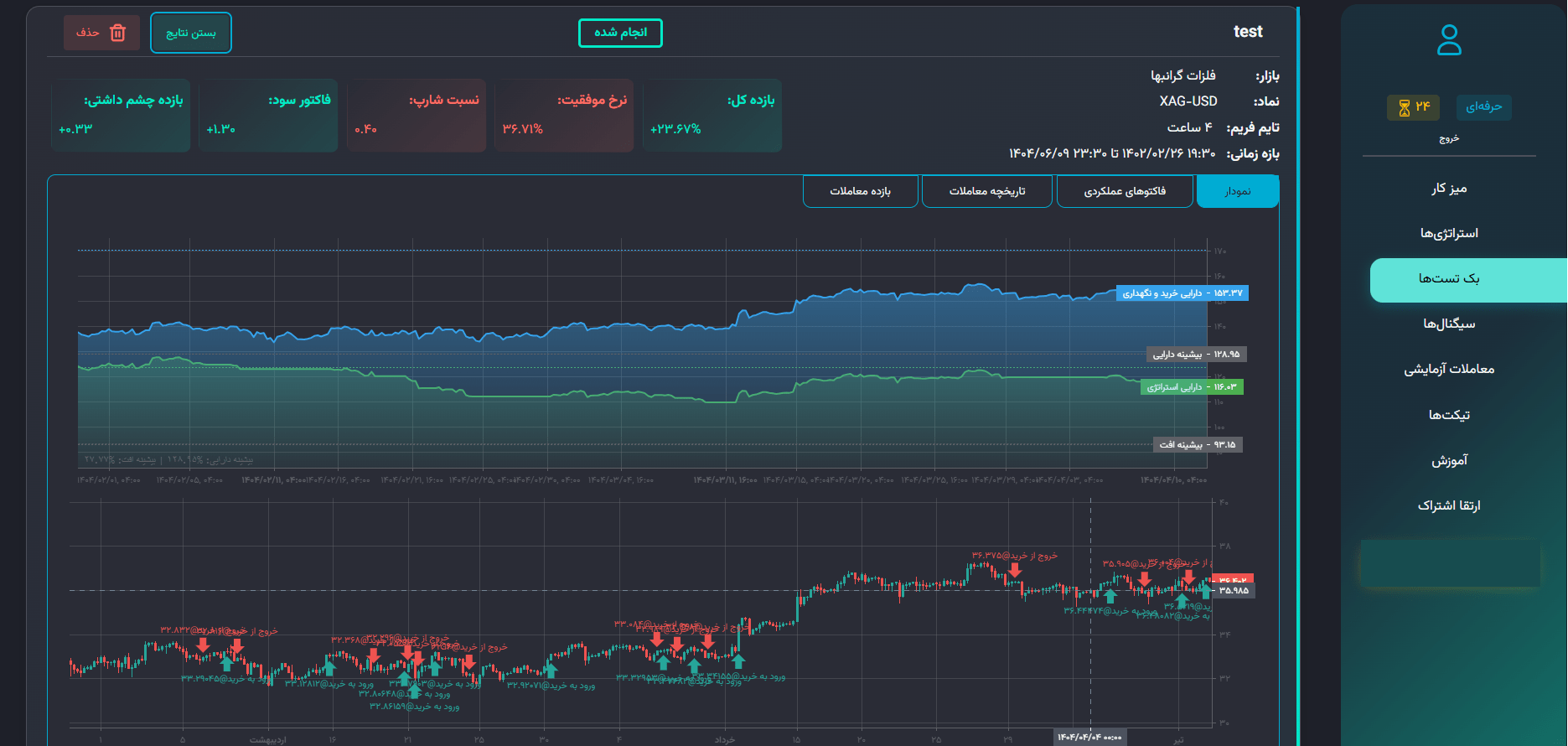Click the green buy arrow at 36.44474

[1110, 596]
